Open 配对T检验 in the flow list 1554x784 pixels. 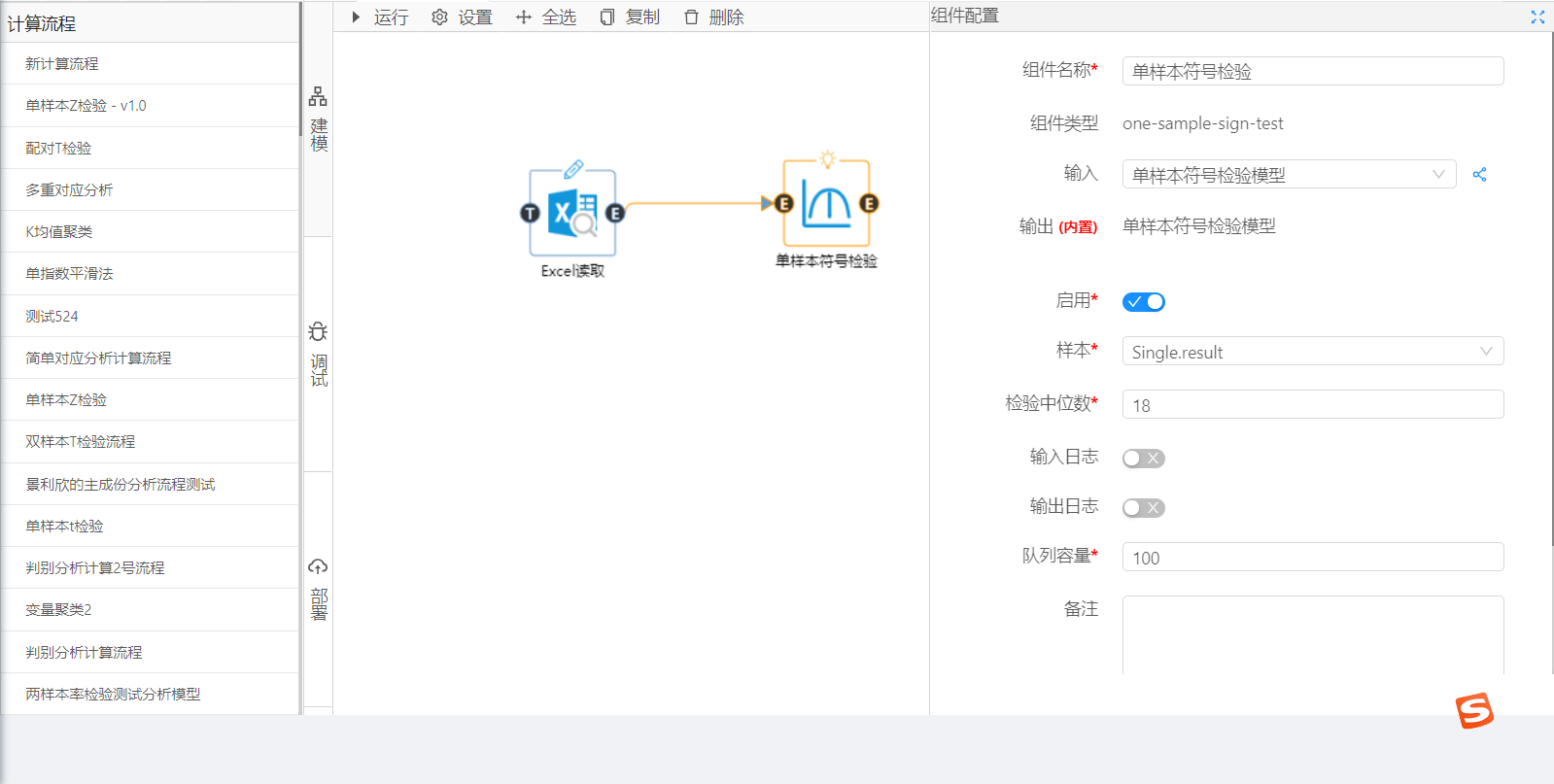click(58, 149)
